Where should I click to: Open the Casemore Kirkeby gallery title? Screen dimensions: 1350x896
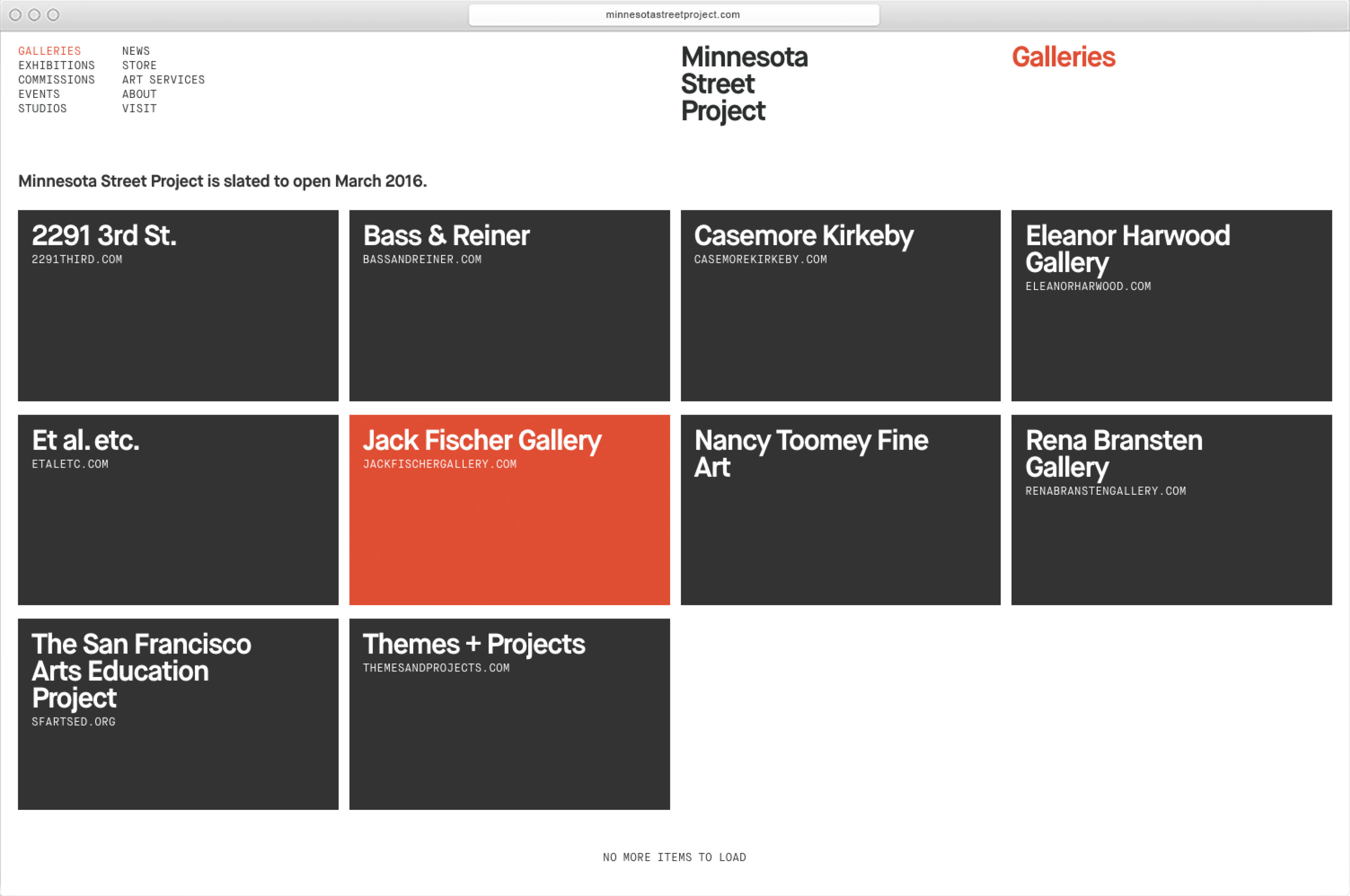804,236
